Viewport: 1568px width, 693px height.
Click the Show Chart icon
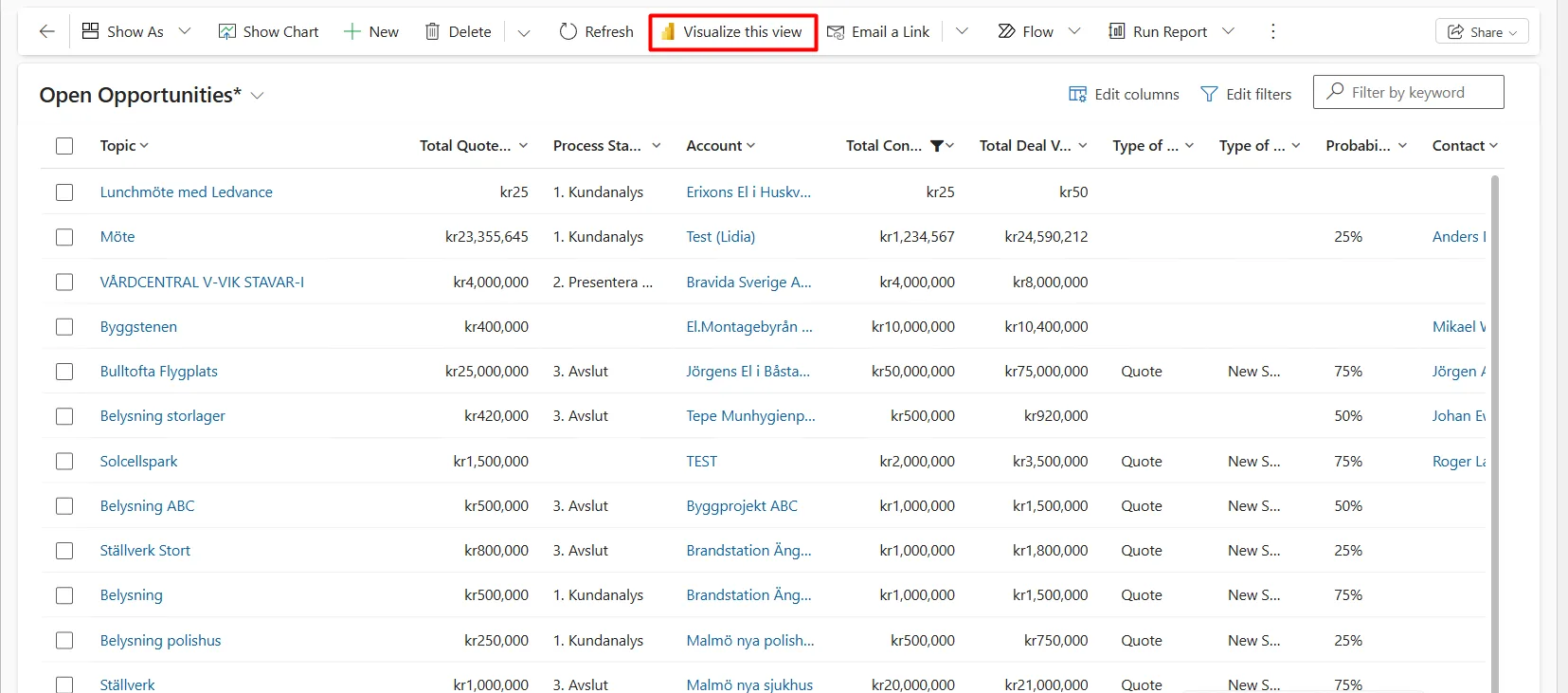(227, 31)
